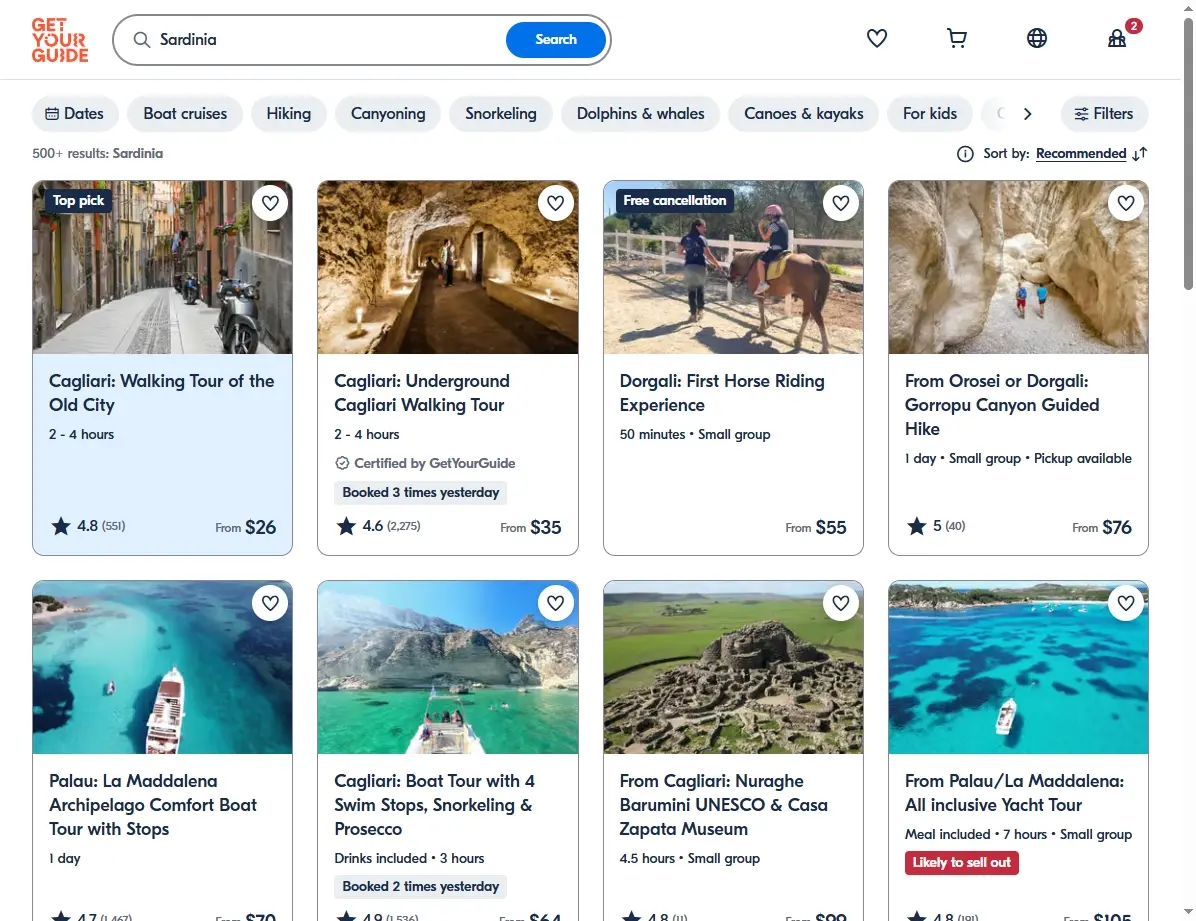Open profile icon with notification badge
1196x921 pixels.
[1117, 38]
